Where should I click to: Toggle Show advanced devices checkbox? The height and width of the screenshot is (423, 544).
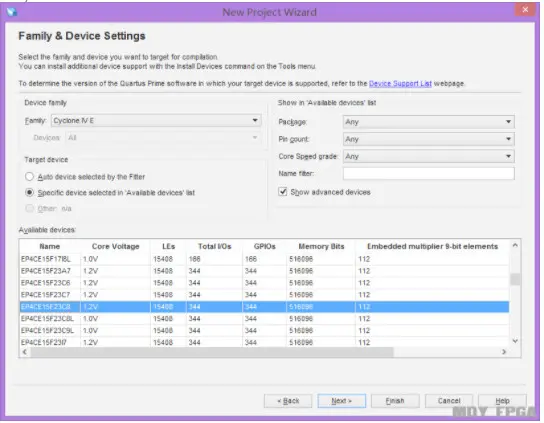tap(283, 192)
